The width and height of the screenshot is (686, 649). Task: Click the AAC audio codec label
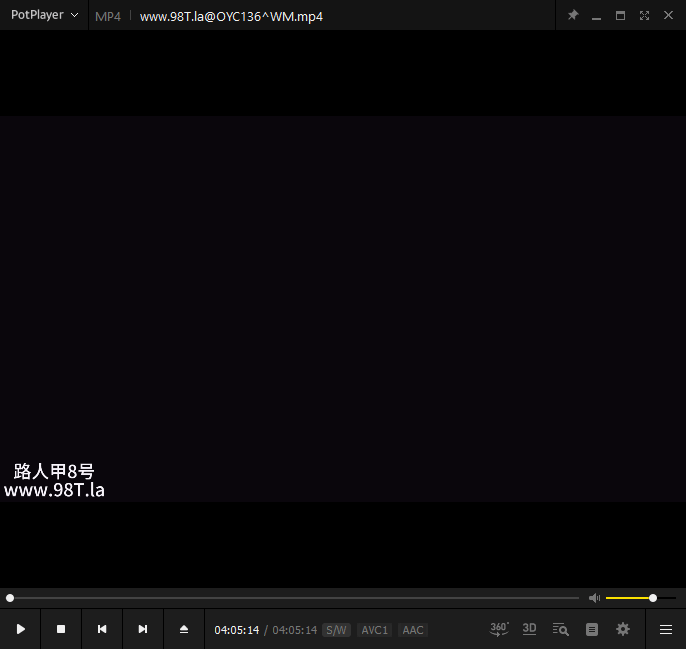[x=413, y=630]
